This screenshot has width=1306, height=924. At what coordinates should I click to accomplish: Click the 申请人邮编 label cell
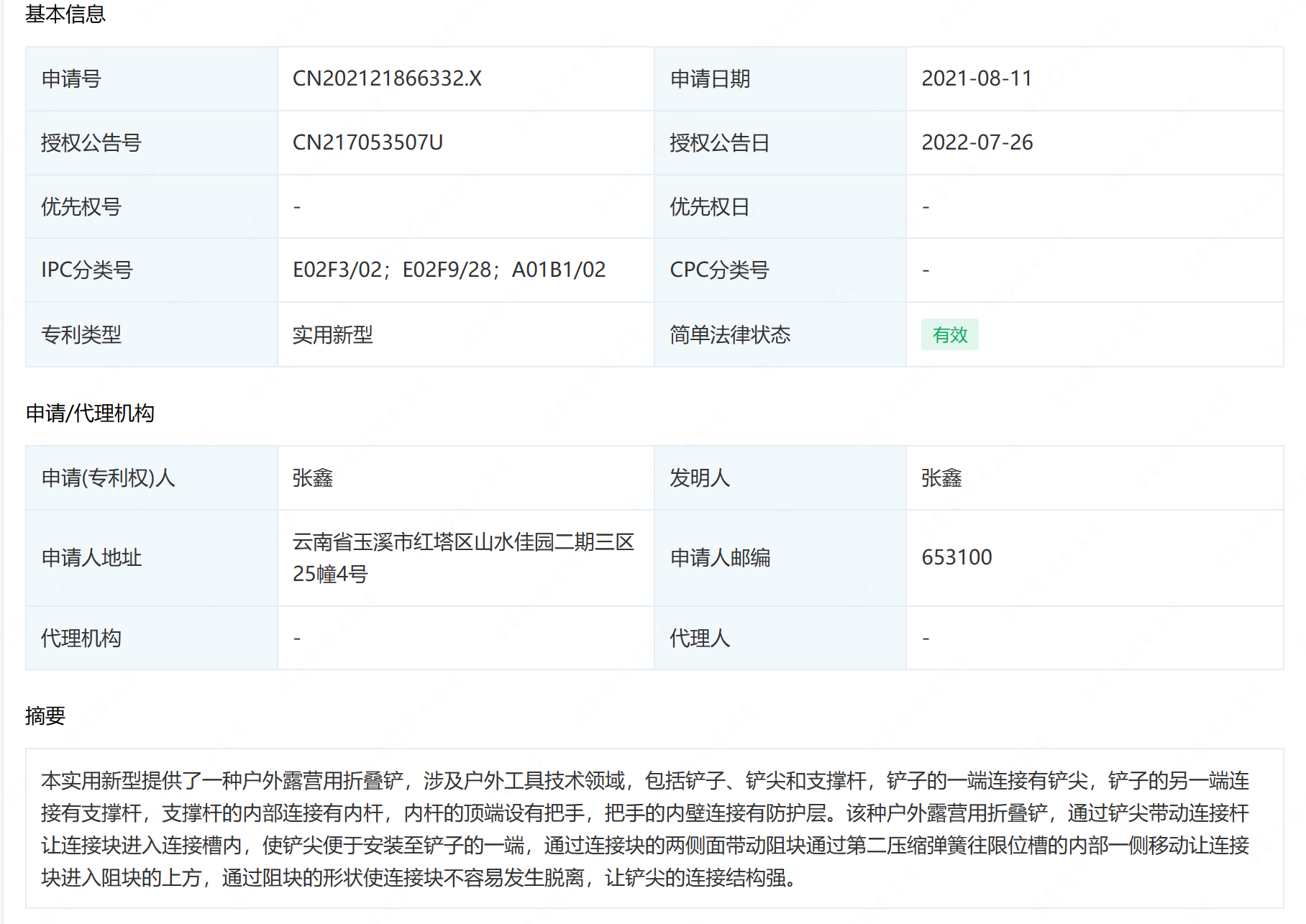780,558
